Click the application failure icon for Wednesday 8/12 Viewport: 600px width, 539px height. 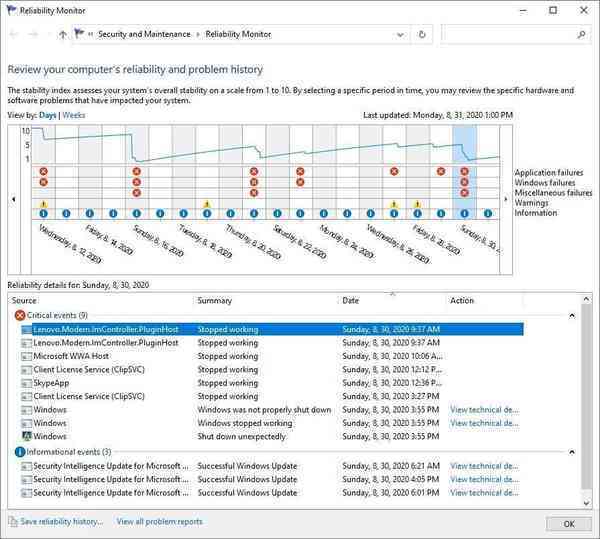pos(44,171)
